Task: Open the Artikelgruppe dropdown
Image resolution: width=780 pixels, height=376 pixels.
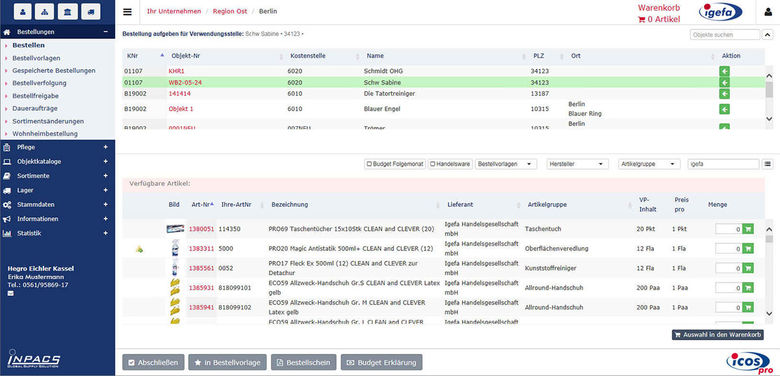Action: (649, 164)
